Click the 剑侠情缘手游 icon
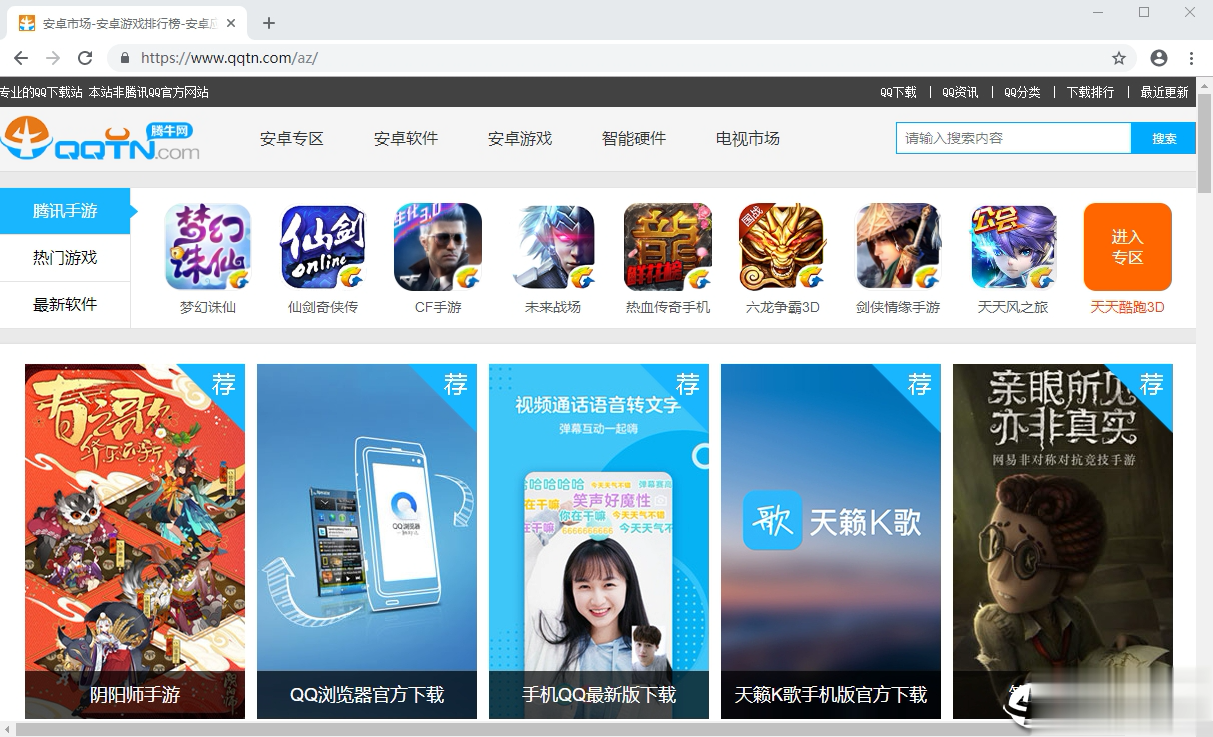1213x737 pixels. click(x=897, y=246)
